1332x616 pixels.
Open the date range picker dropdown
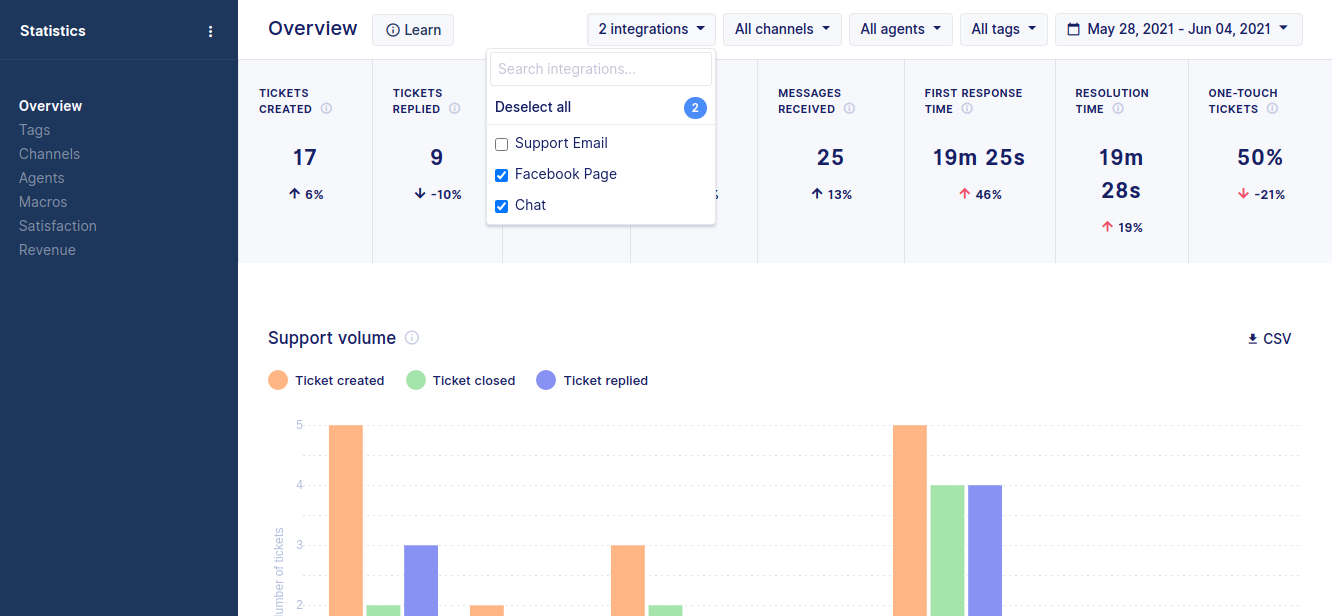pyautogui.click(x=1179, y=29)
